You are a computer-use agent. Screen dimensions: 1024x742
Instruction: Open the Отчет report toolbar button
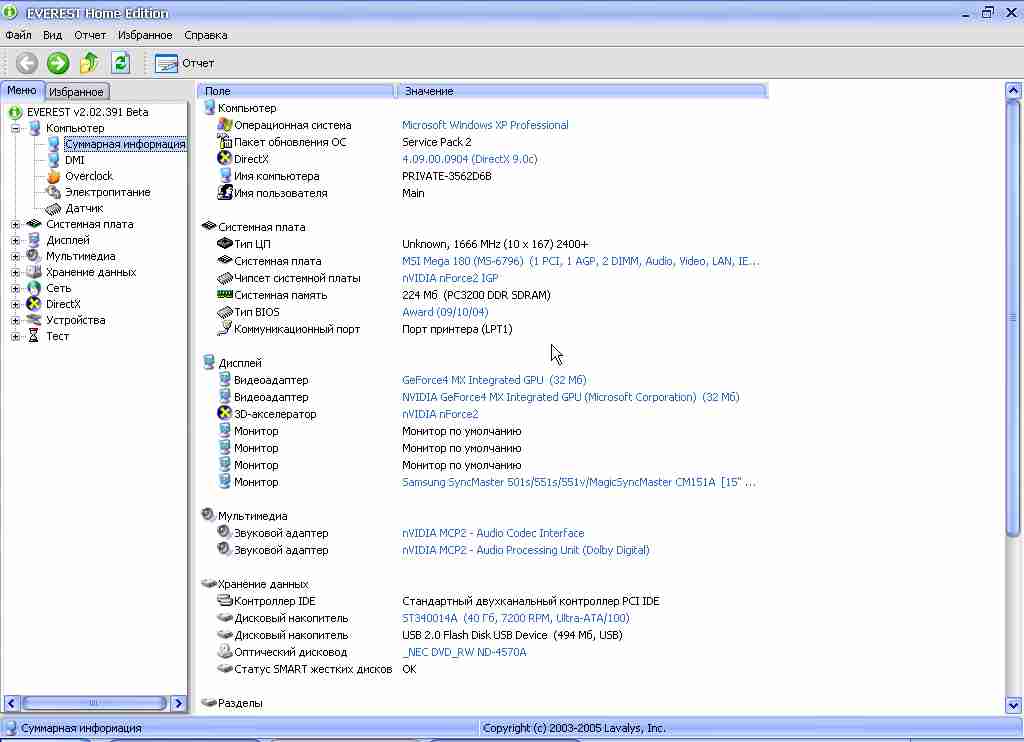pos(185,63)
